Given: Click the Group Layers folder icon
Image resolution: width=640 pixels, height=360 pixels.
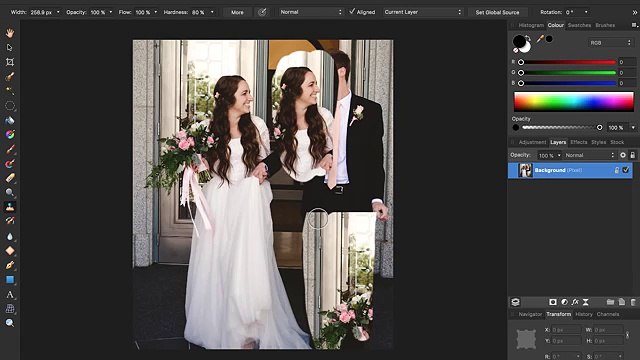Looking at the screenshot, I should coord(610,302).
